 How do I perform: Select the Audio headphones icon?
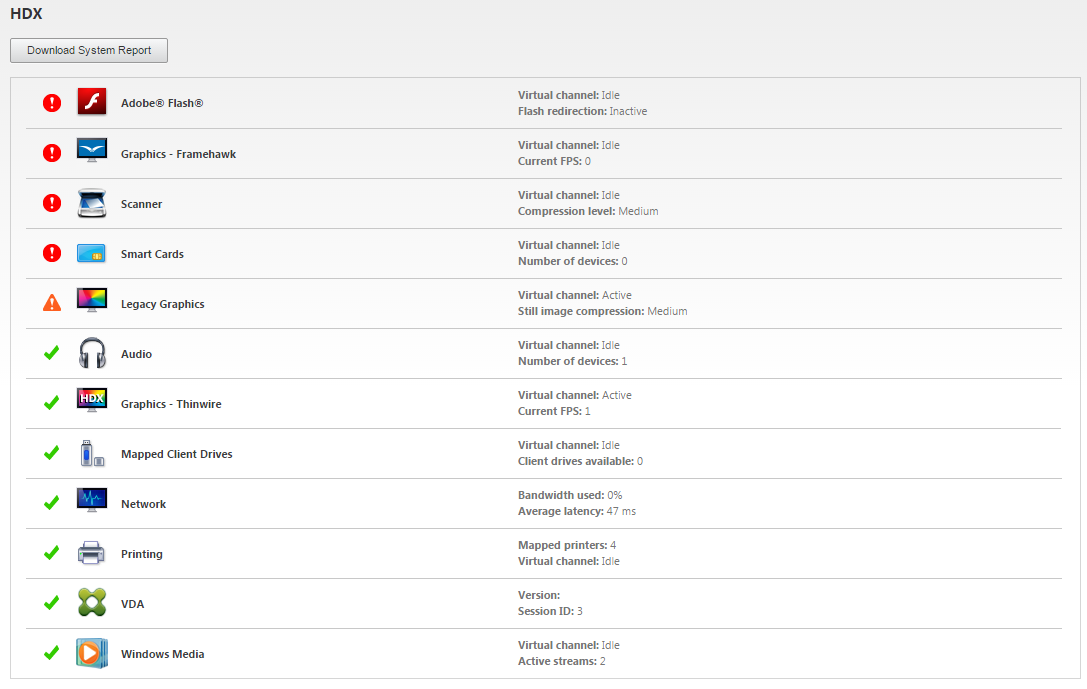pos(92,353)
